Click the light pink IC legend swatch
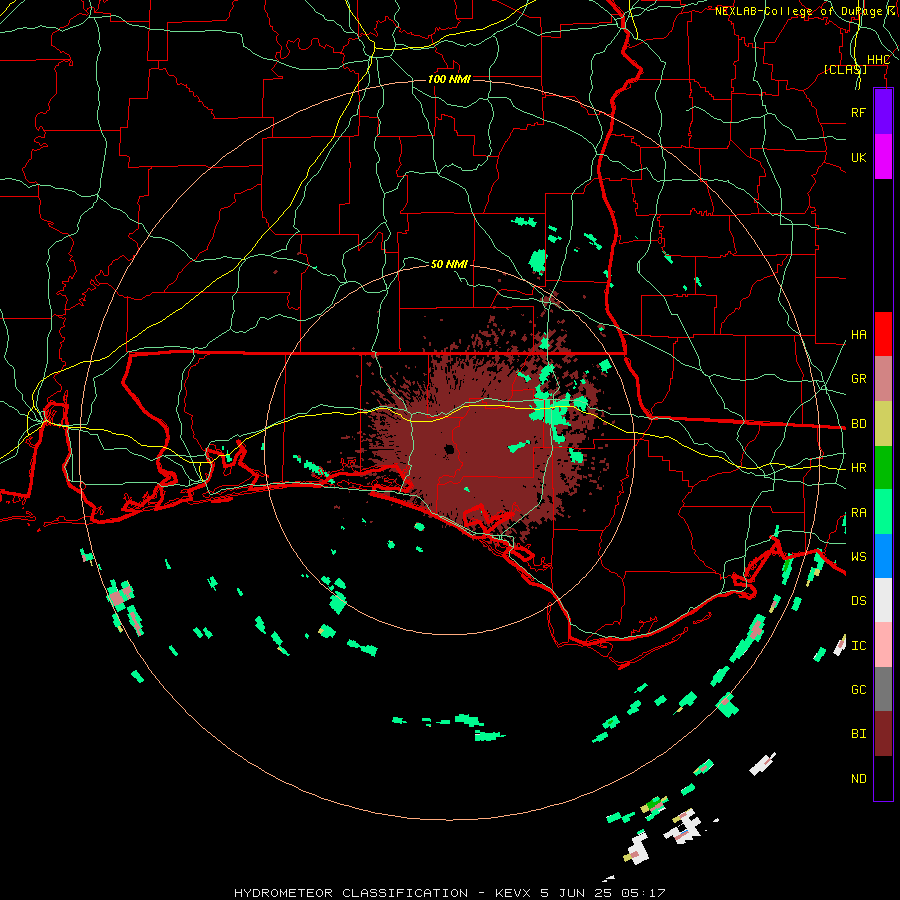 (x=883, y=645)
